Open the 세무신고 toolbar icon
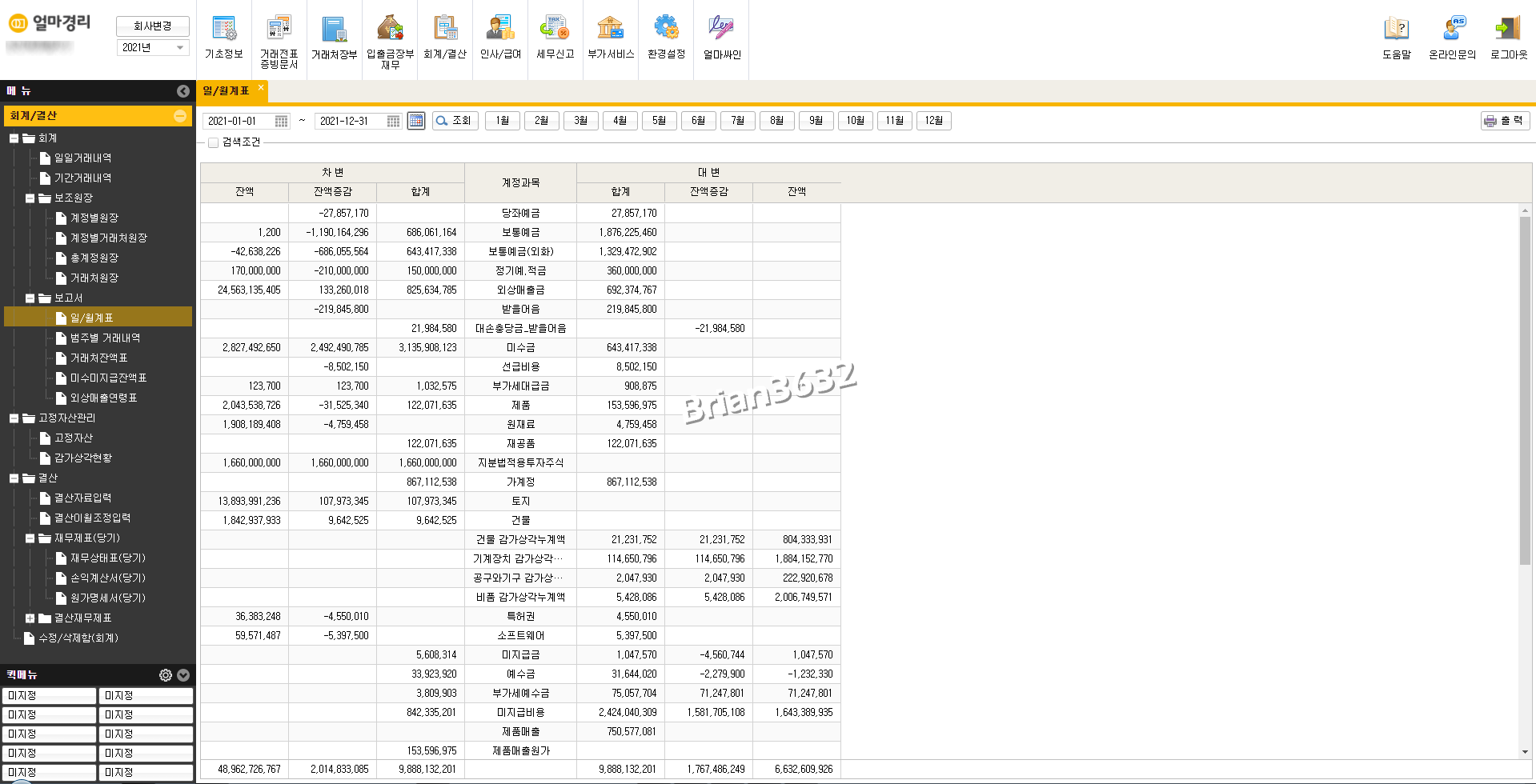 click(555, 38)
